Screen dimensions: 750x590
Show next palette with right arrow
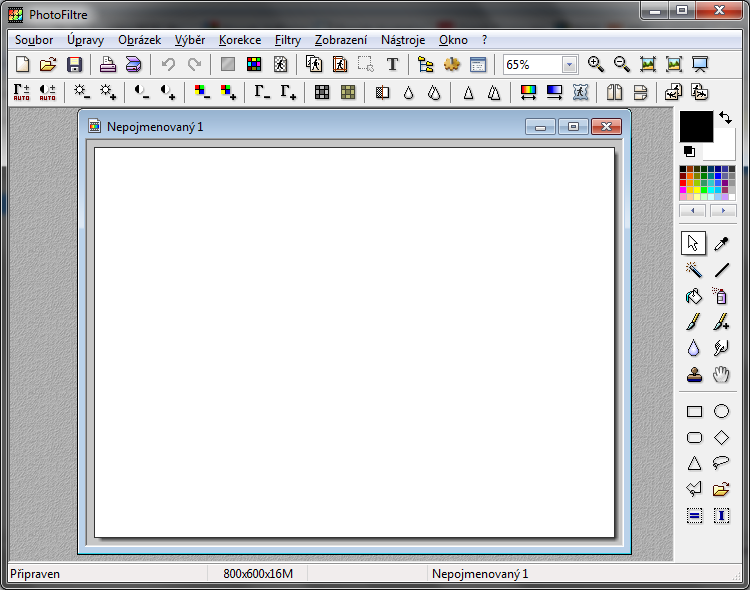point(723,211)
